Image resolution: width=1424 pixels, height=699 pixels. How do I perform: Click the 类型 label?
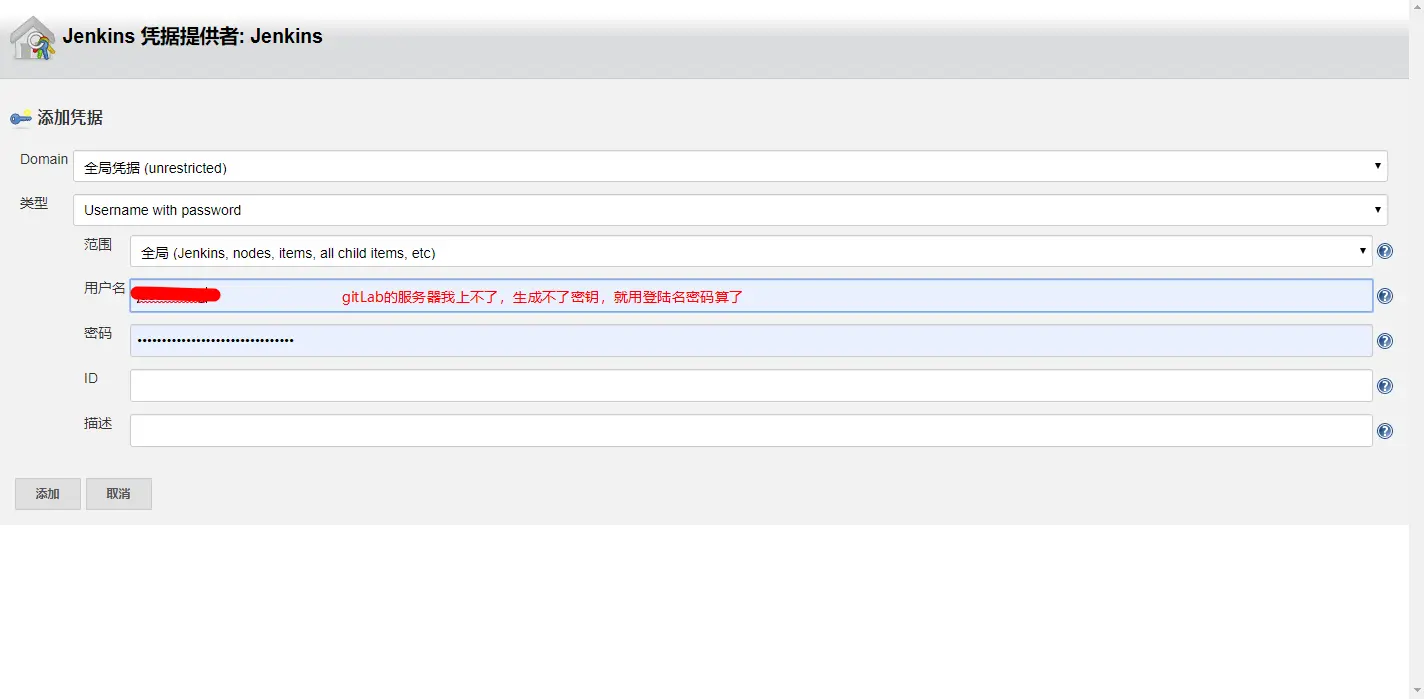(34, 203)
